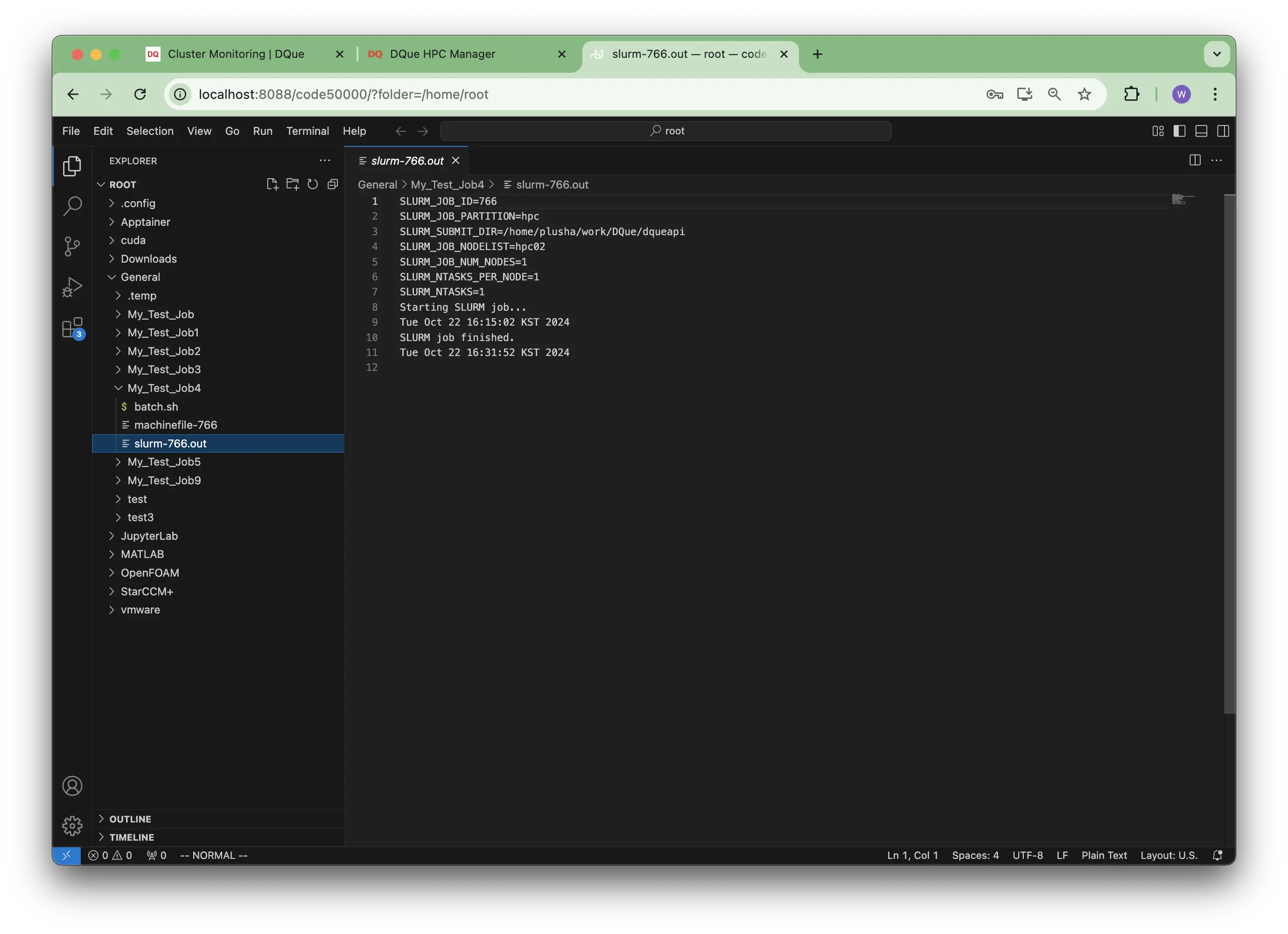The width and height of the screenshot is (1288, 934).
Task: Open the Source Control view
Action: [72, 246]
